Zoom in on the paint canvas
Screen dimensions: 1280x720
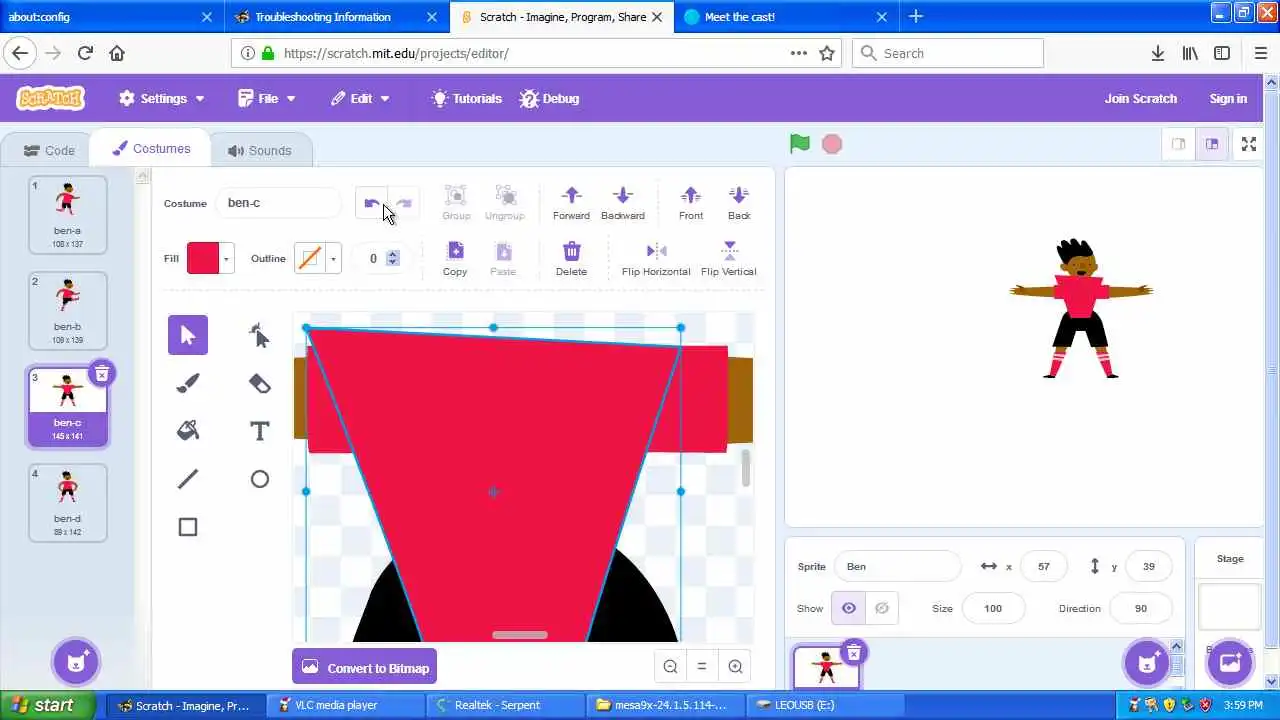[x=735, y=667]
